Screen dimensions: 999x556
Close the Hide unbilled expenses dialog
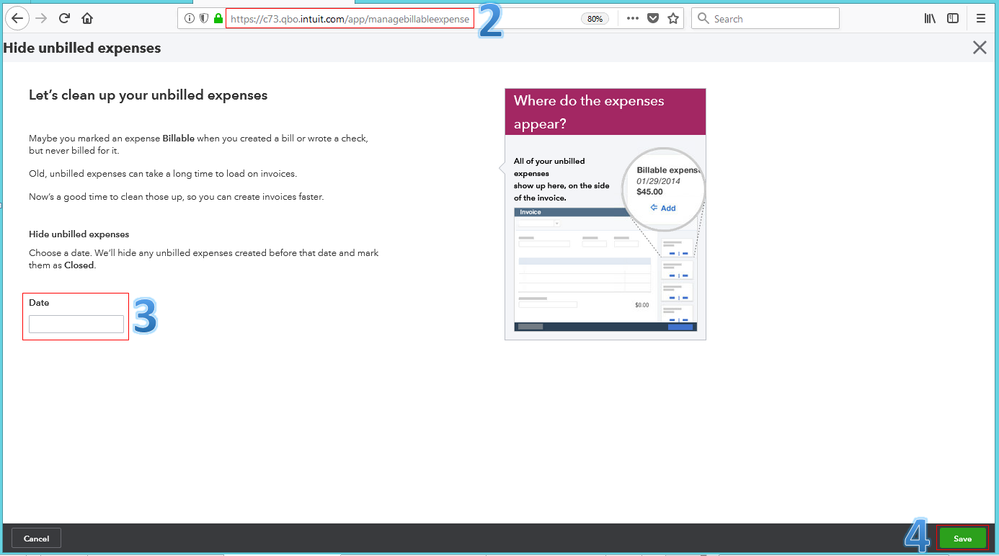click(979, 48)
